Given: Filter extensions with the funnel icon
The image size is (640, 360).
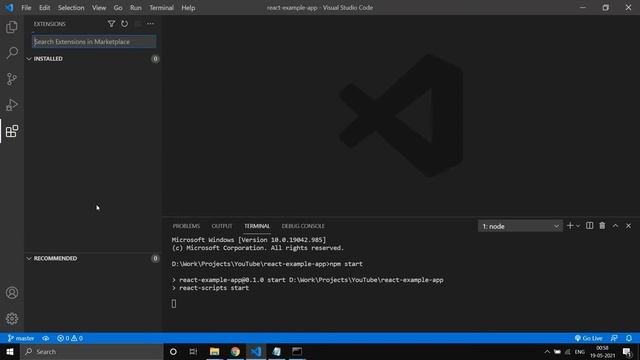Looking at the screenshot, I should (111, 24).
